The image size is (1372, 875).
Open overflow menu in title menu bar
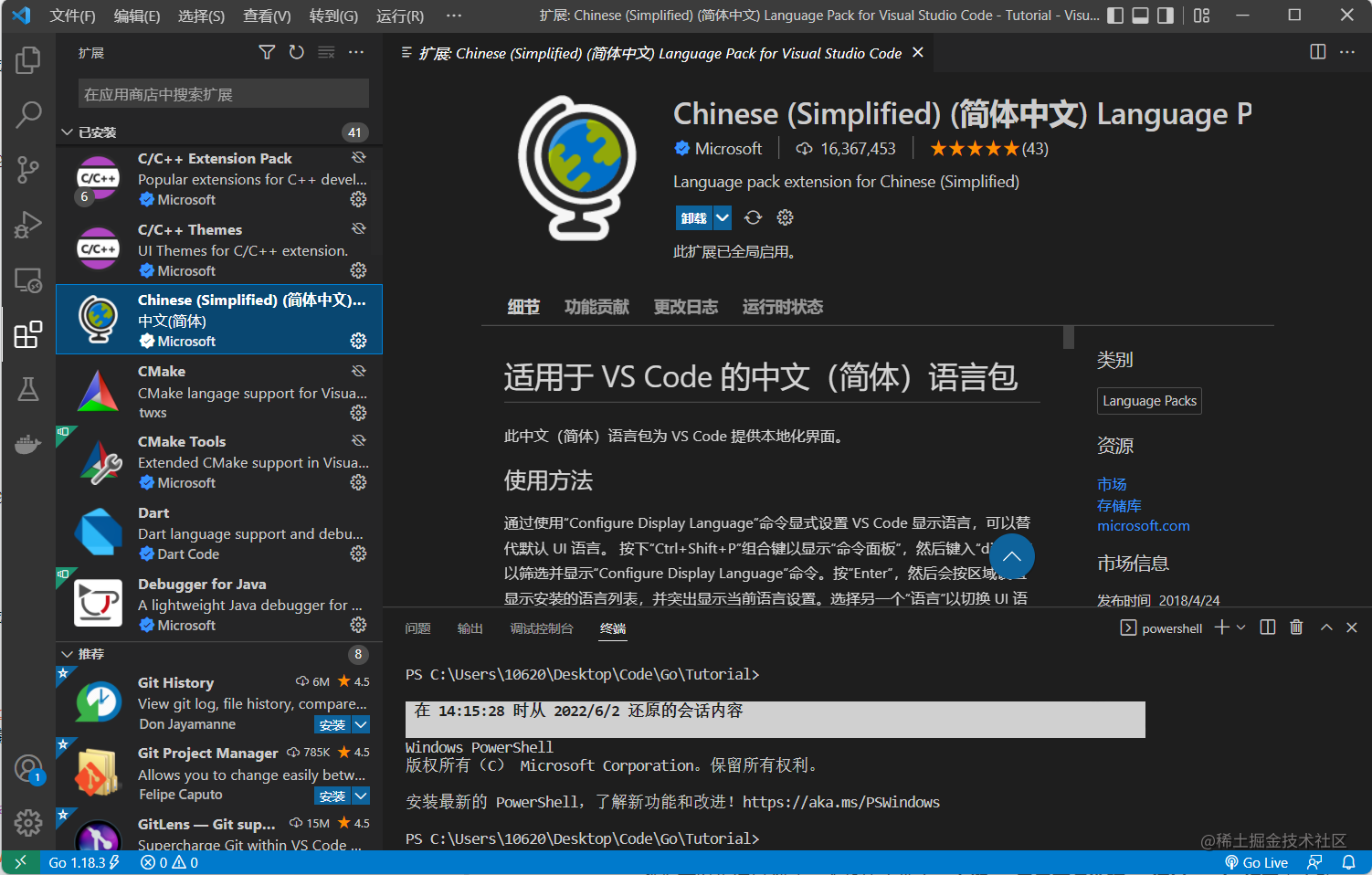(454, 16)
